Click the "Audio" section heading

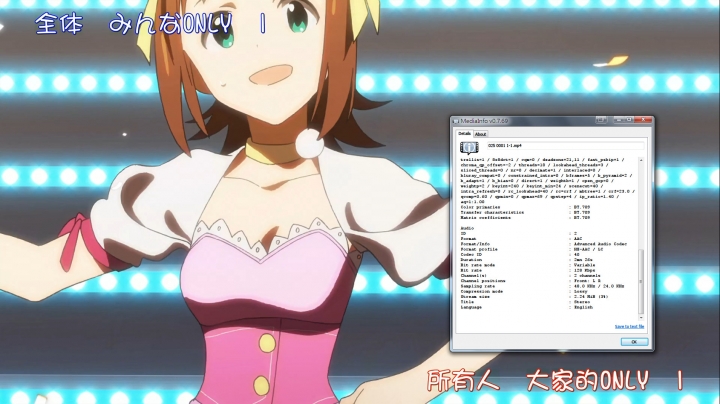point(467,228)
